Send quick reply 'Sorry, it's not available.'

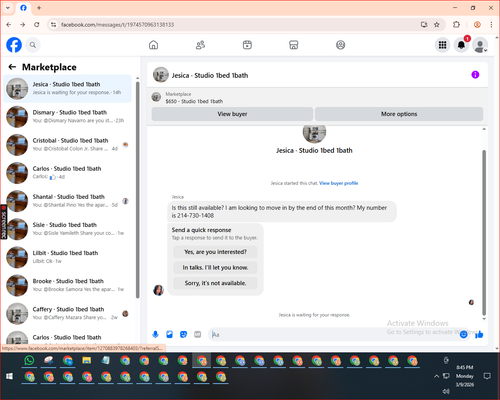(x=215, y=283)
